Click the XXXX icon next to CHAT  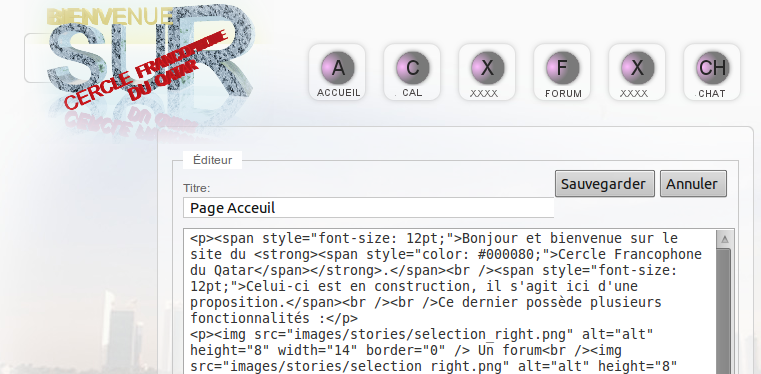pos(637,72)
